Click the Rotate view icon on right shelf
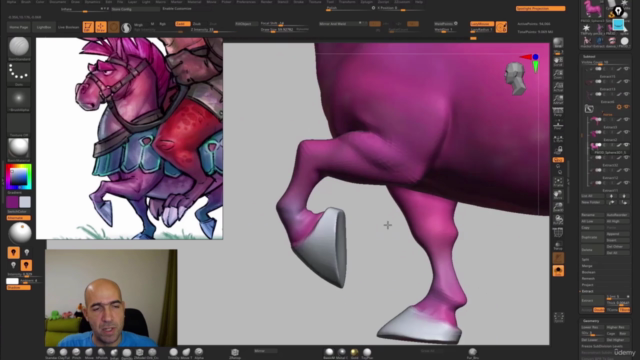The width and height of the screenshot is (640, 360). click(558, 220)
